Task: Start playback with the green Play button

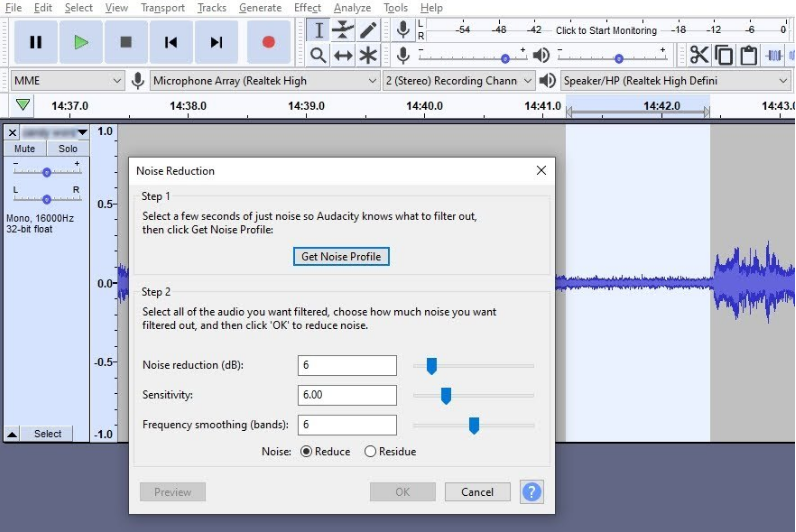Action: 81,42
